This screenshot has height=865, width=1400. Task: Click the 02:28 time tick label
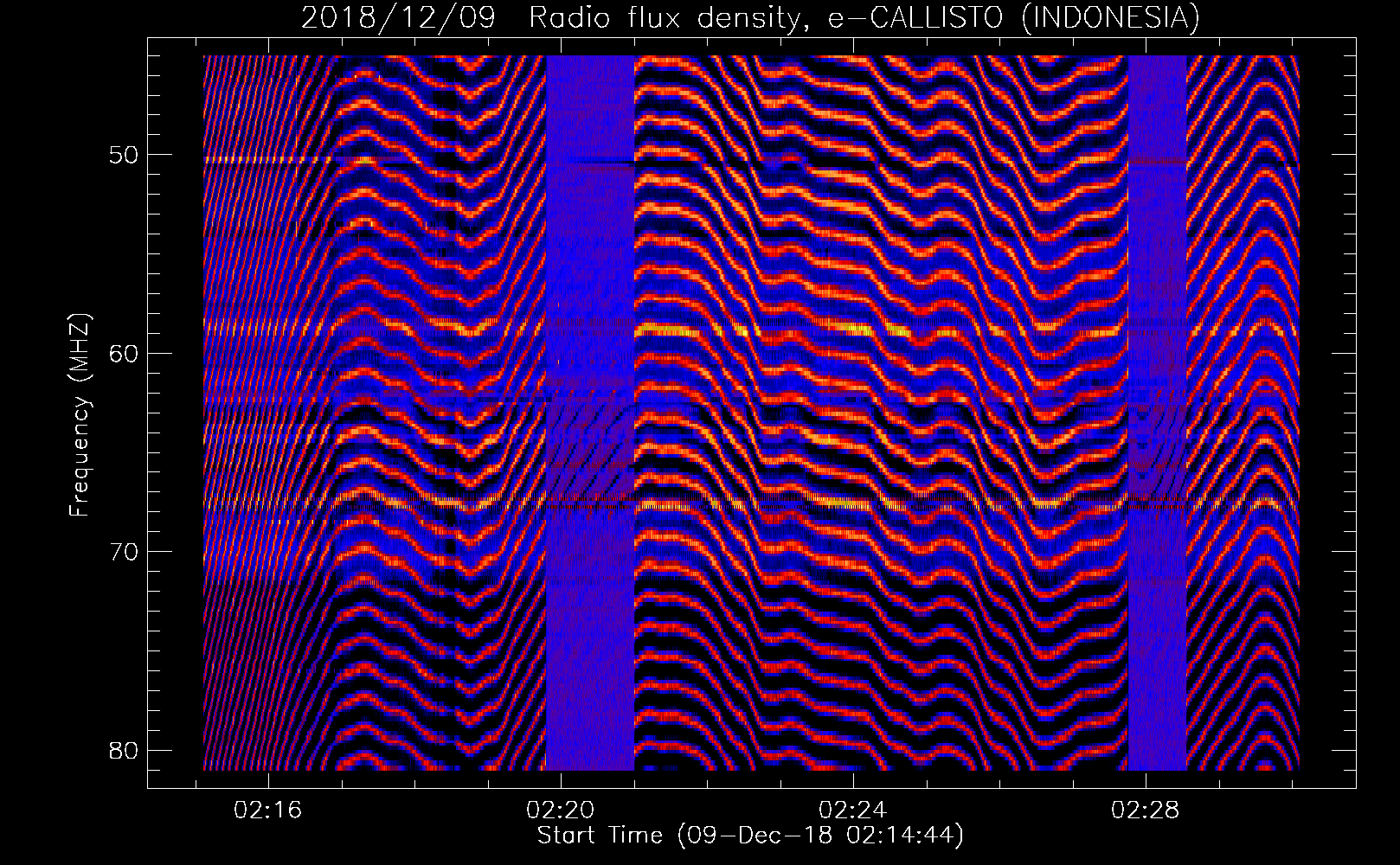coord(1146,811)
